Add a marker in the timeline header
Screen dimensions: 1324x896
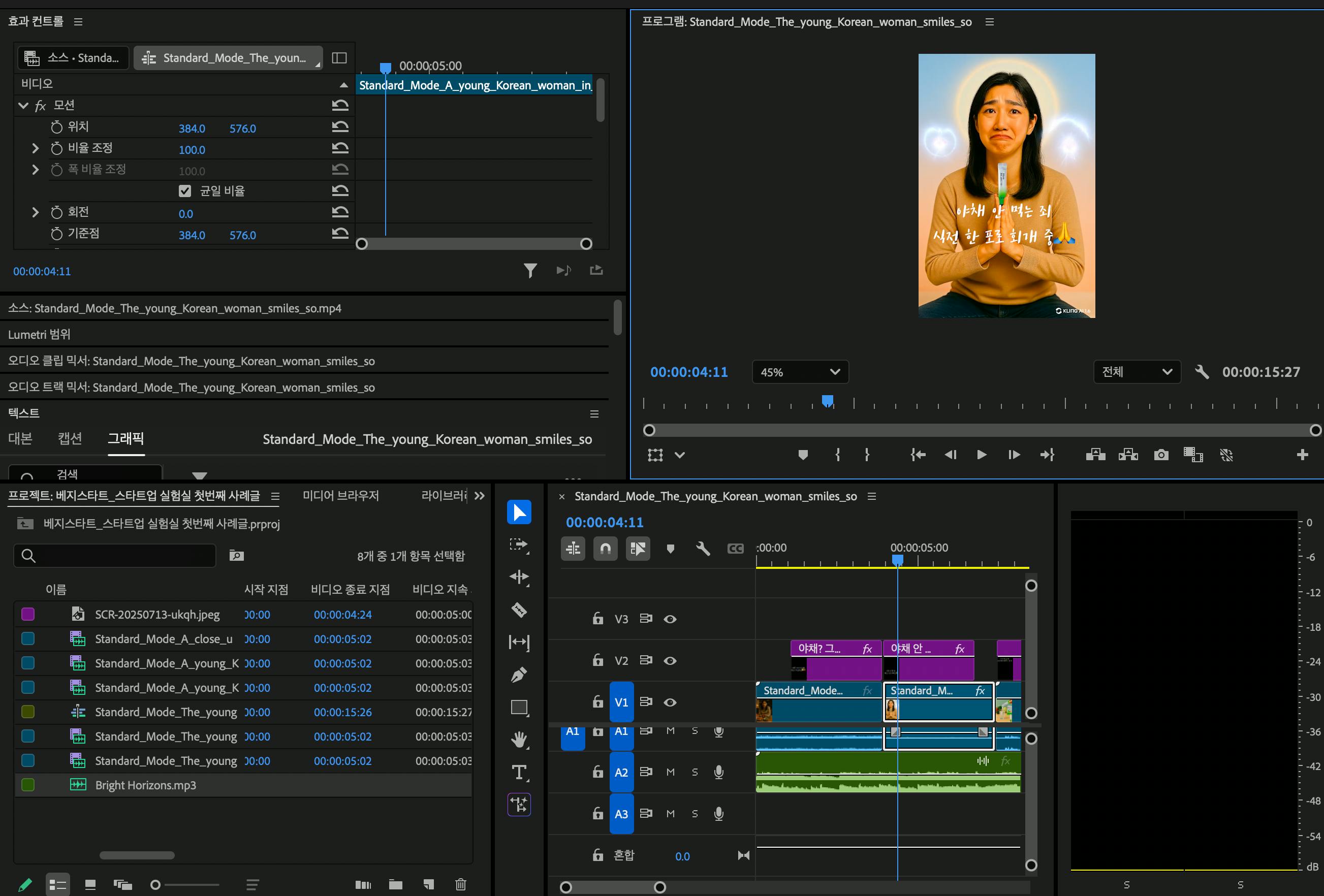(x=671, y=549)
